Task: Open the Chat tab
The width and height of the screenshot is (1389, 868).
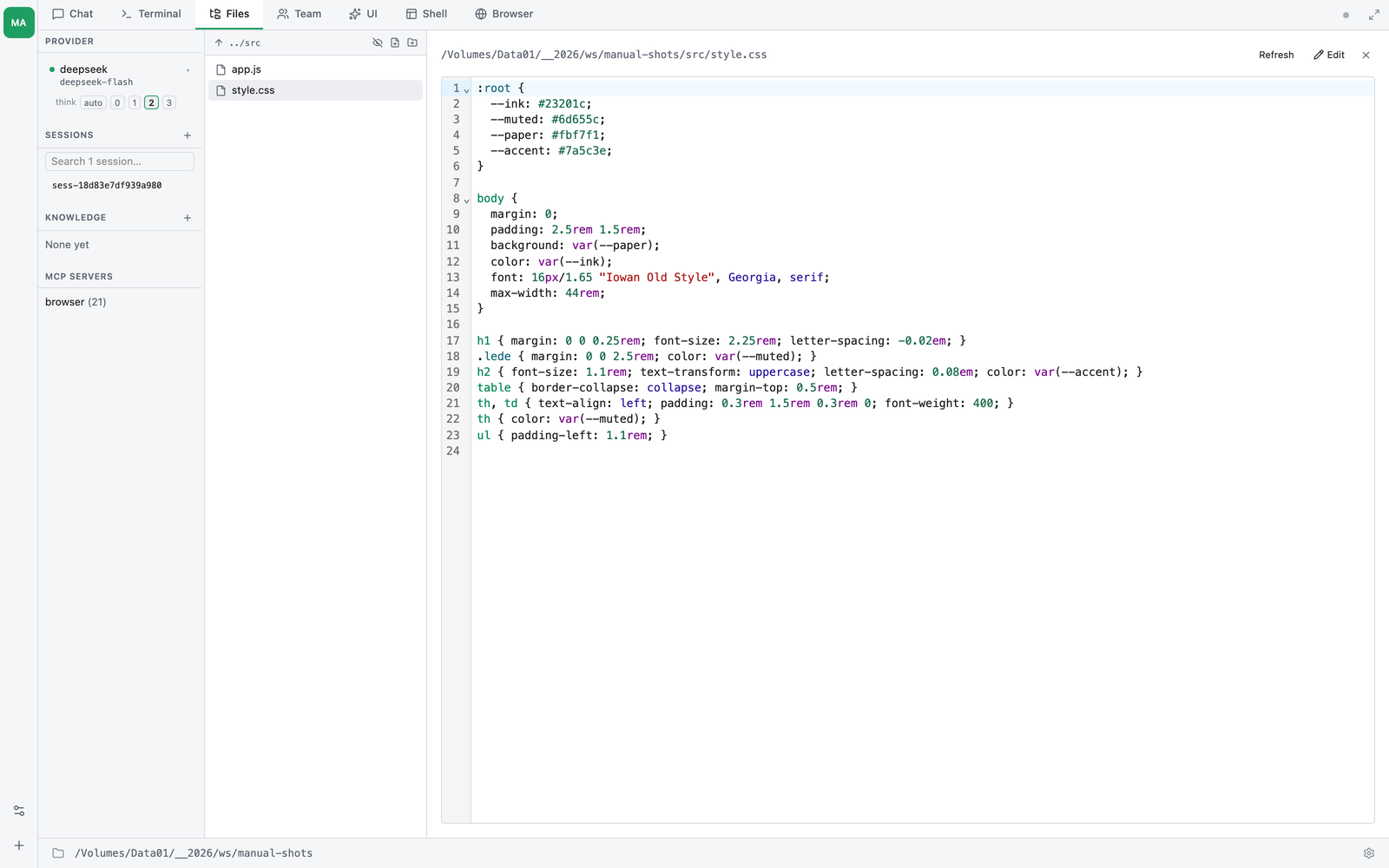Action: [73, 14]
